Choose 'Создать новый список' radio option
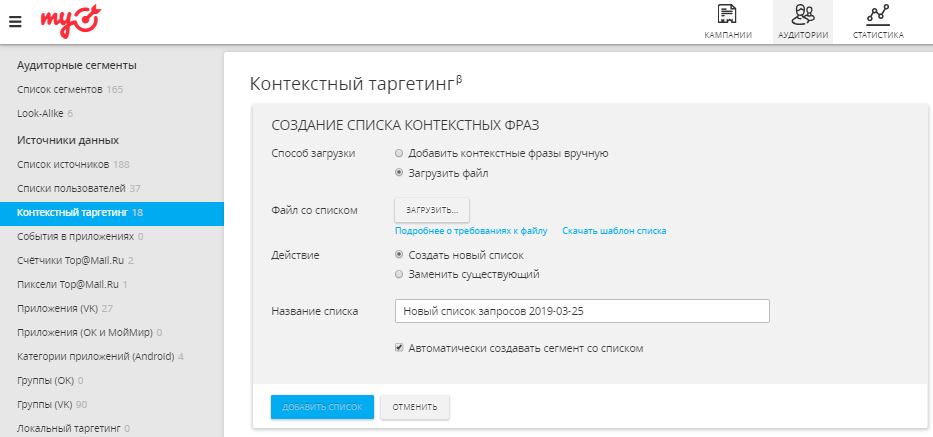Viewport: 933px width, 437px height. click(400, 255)
